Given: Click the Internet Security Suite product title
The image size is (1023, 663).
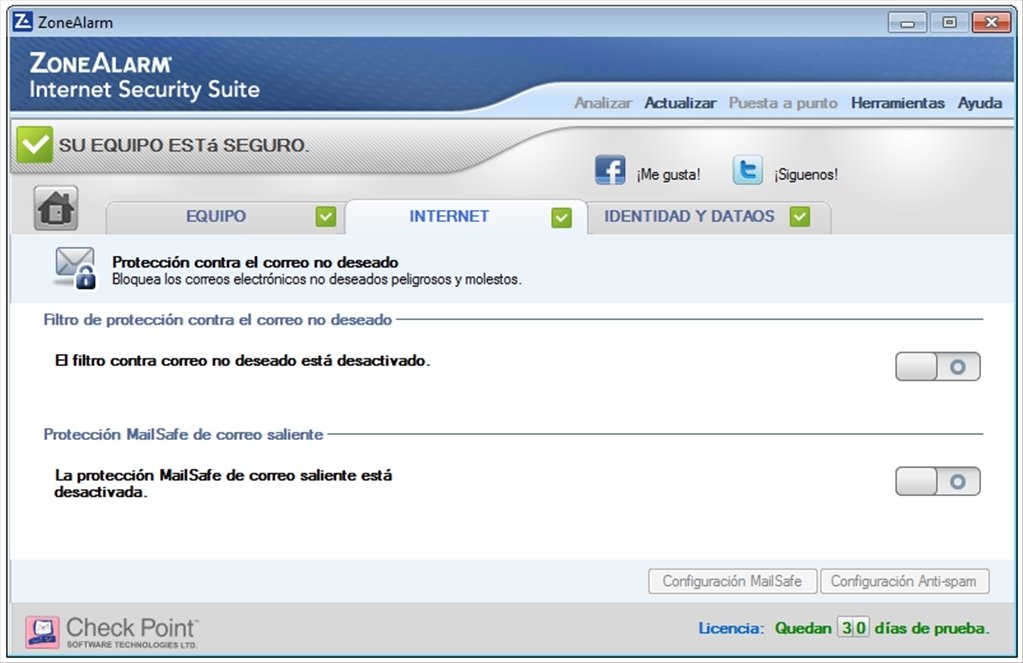Looking at the screenshot, I should (x=144, y=89).
